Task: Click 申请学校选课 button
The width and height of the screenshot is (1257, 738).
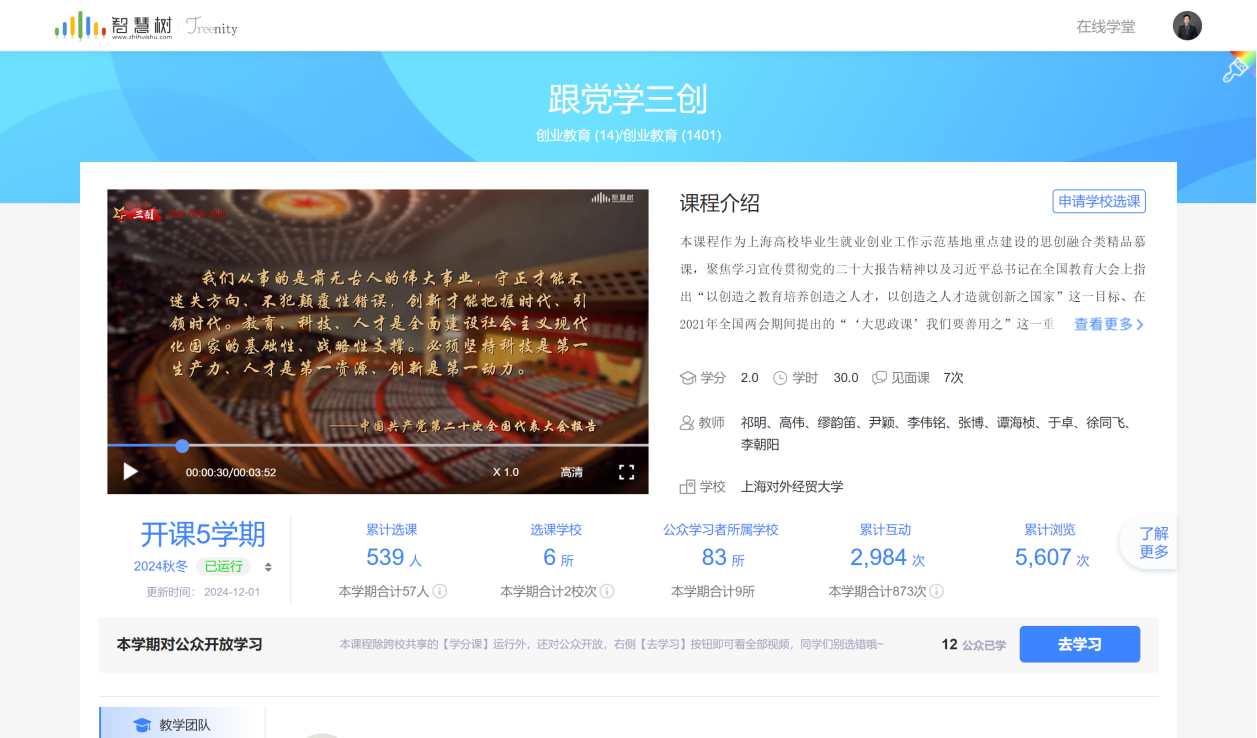Action: click(1099, 201)
